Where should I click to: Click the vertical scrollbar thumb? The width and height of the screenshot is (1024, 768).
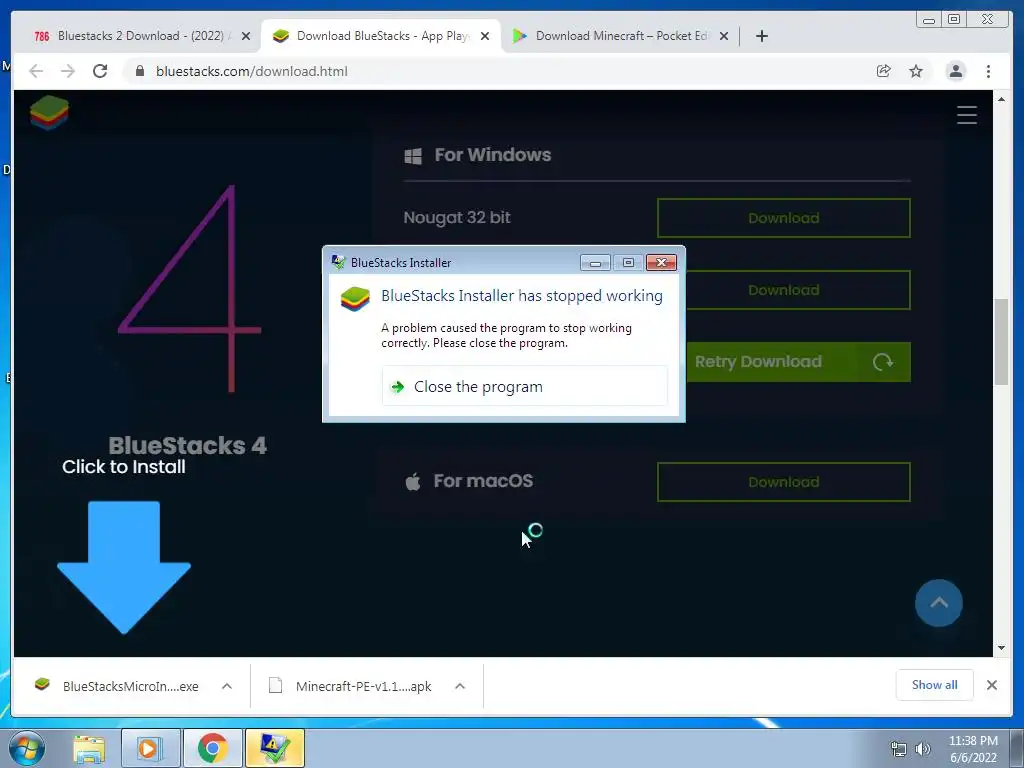(x=1001, y=342)
